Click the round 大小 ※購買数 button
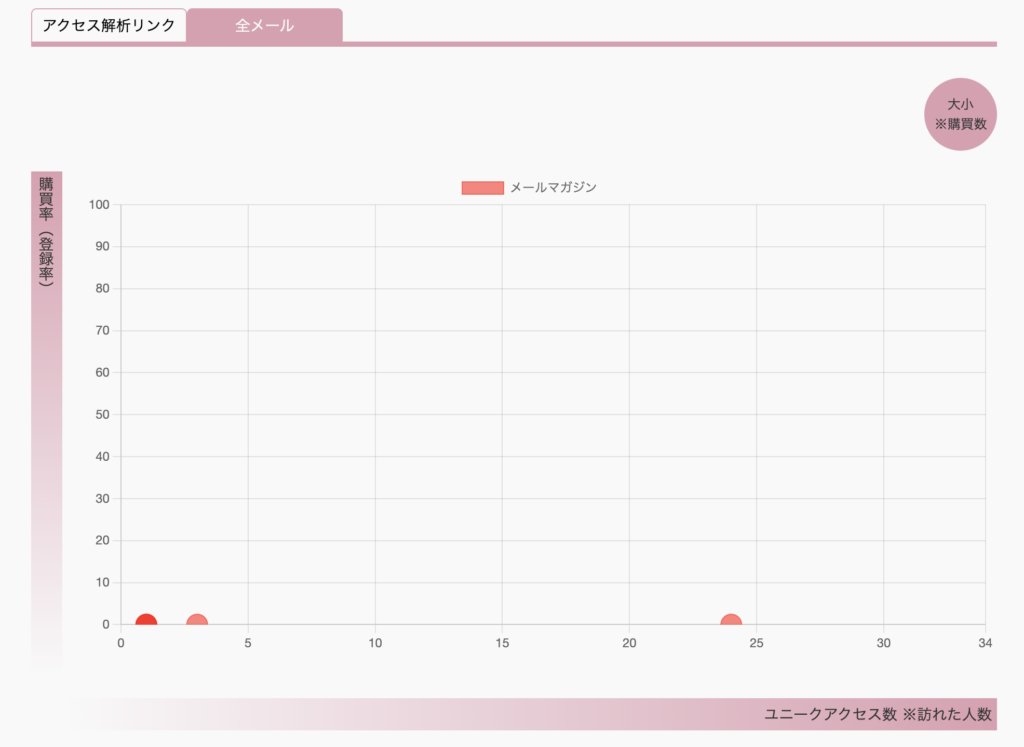The height and width of the screenshot is (747, 1024). point(960,114)
